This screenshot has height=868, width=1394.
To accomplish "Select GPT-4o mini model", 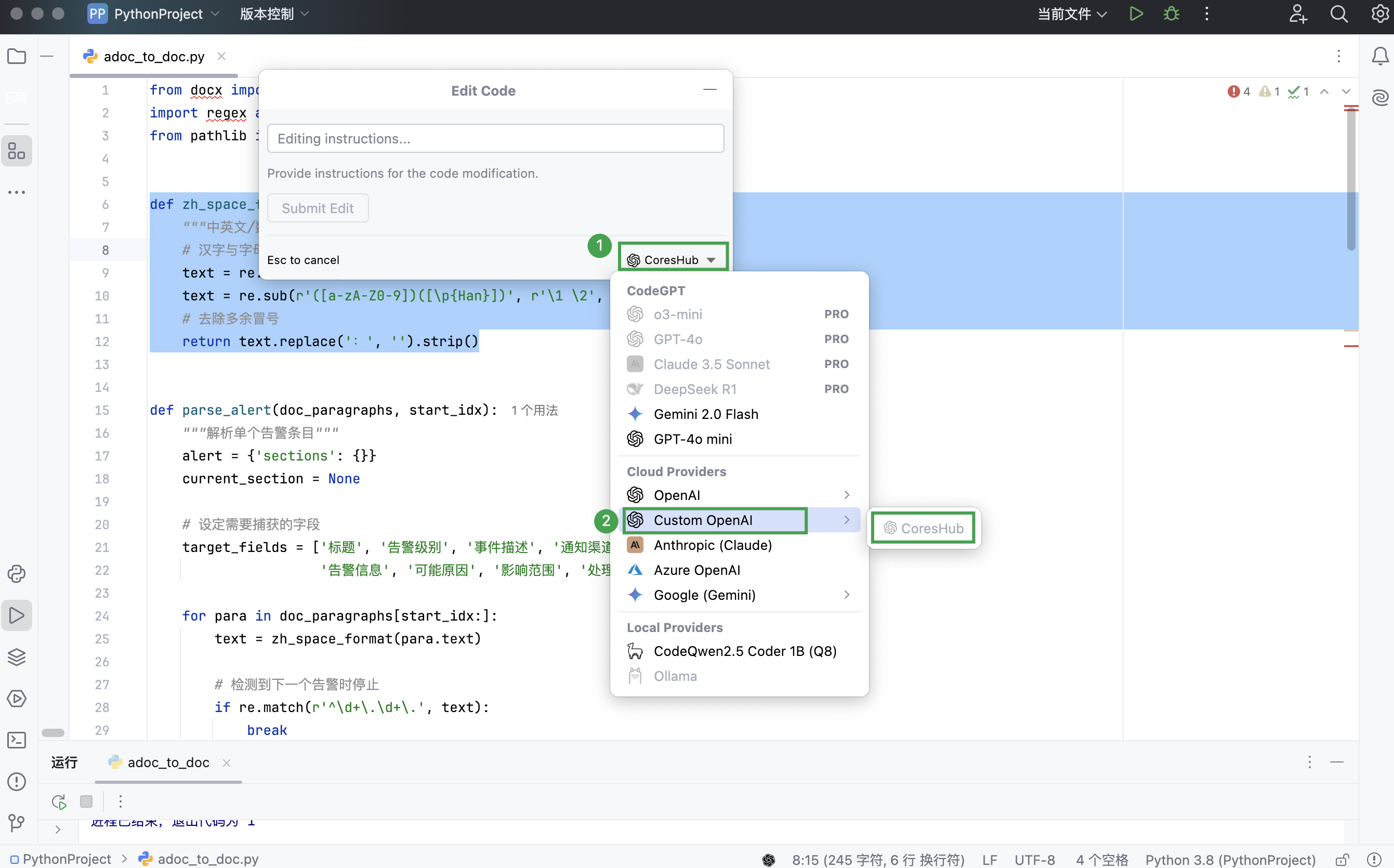I will coord(739,439).
